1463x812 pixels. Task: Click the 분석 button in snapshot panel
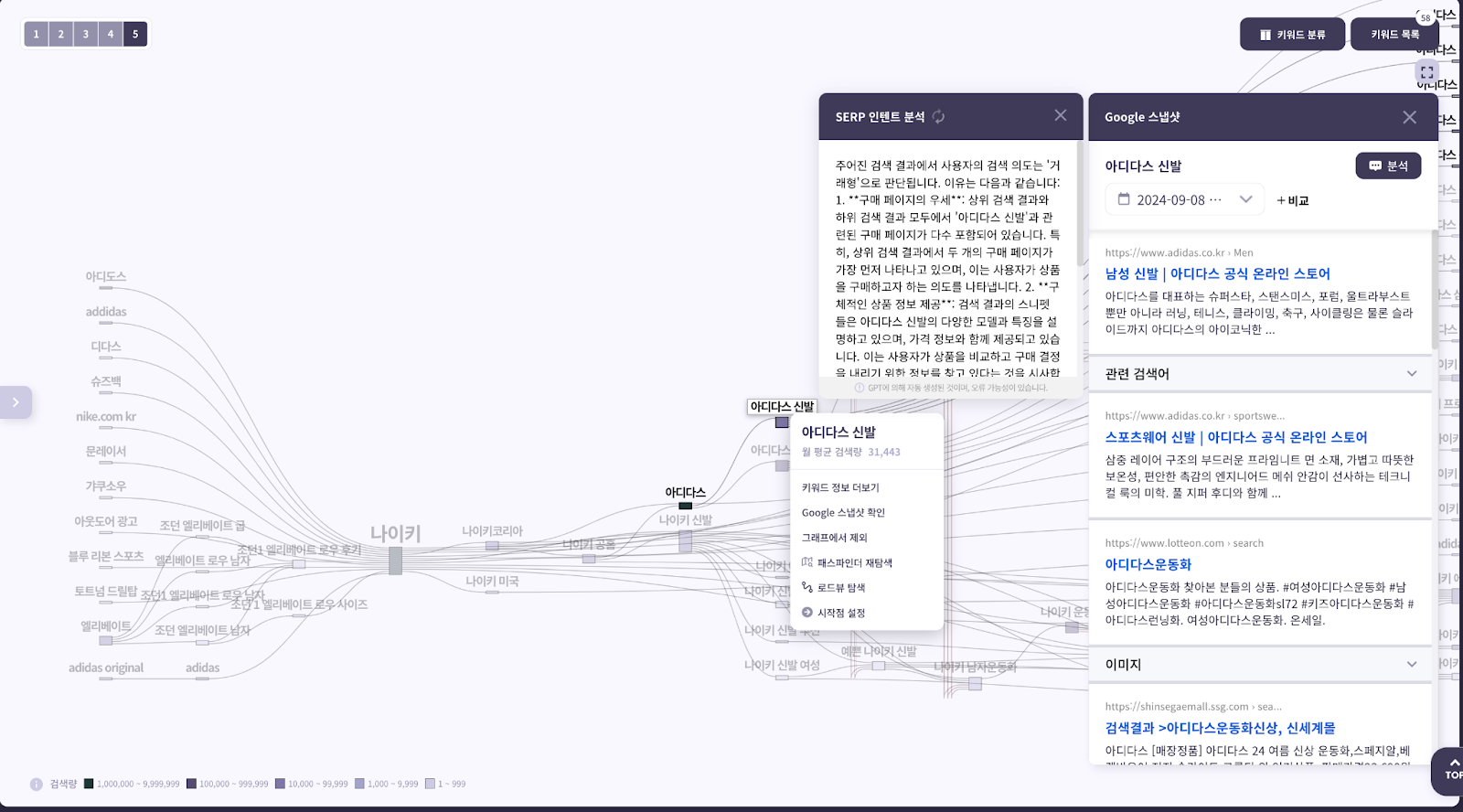[1388, 166]
